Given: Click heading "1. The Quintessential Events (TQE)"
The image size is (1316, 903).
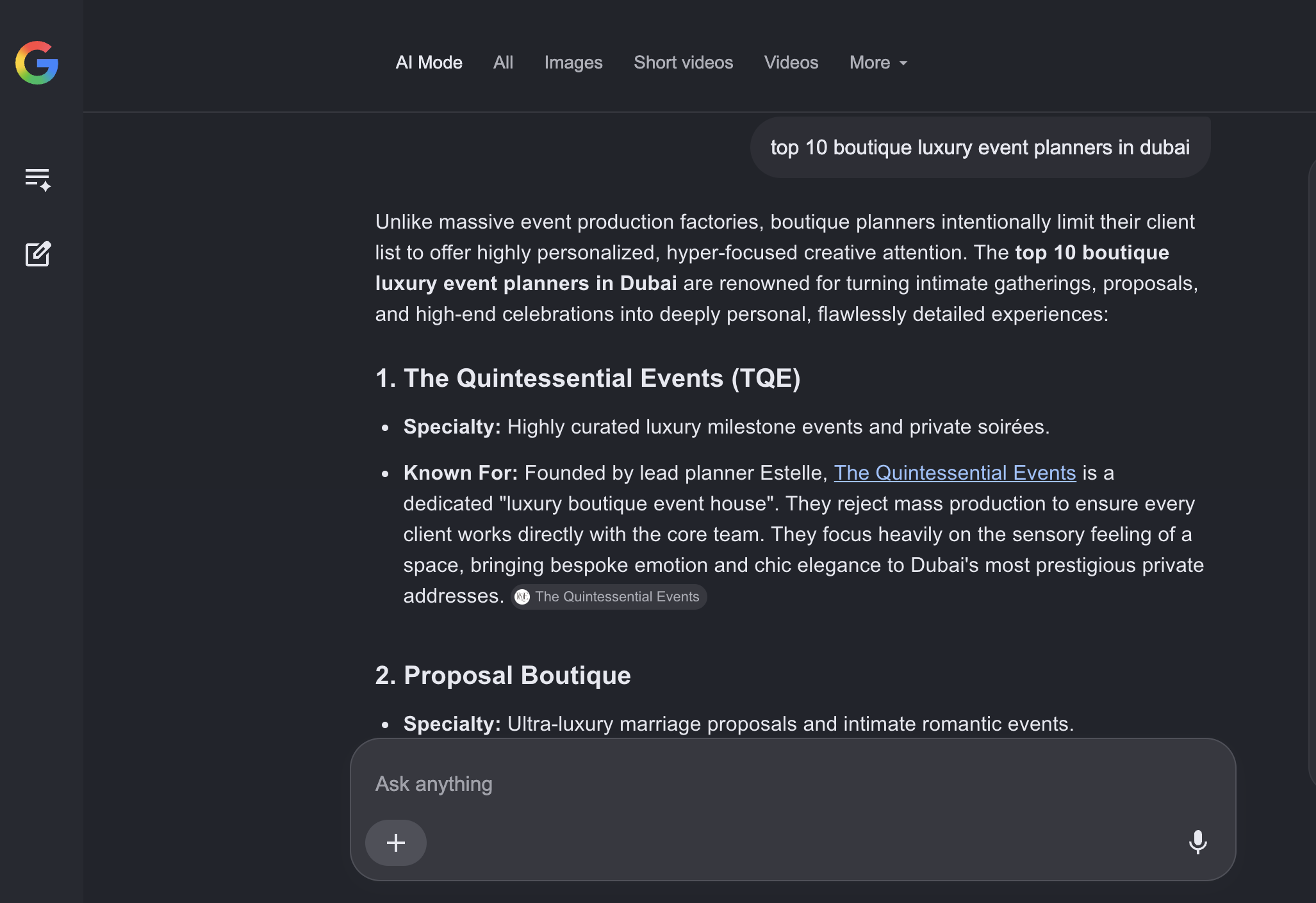Looking at the screenshot, I should [x=588, y=378].
